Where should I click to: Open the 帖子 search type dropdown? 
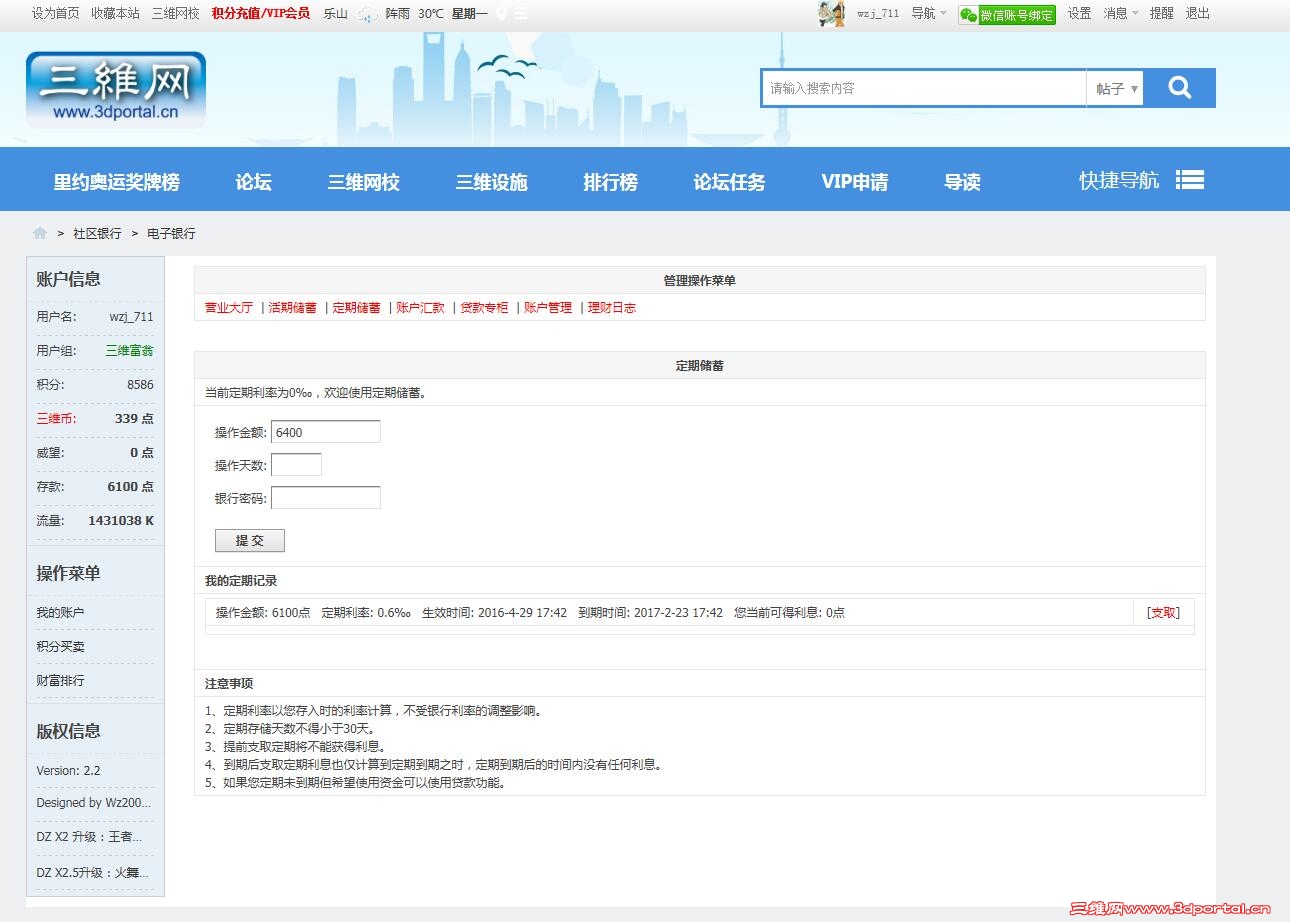(x=1114, y=87)
